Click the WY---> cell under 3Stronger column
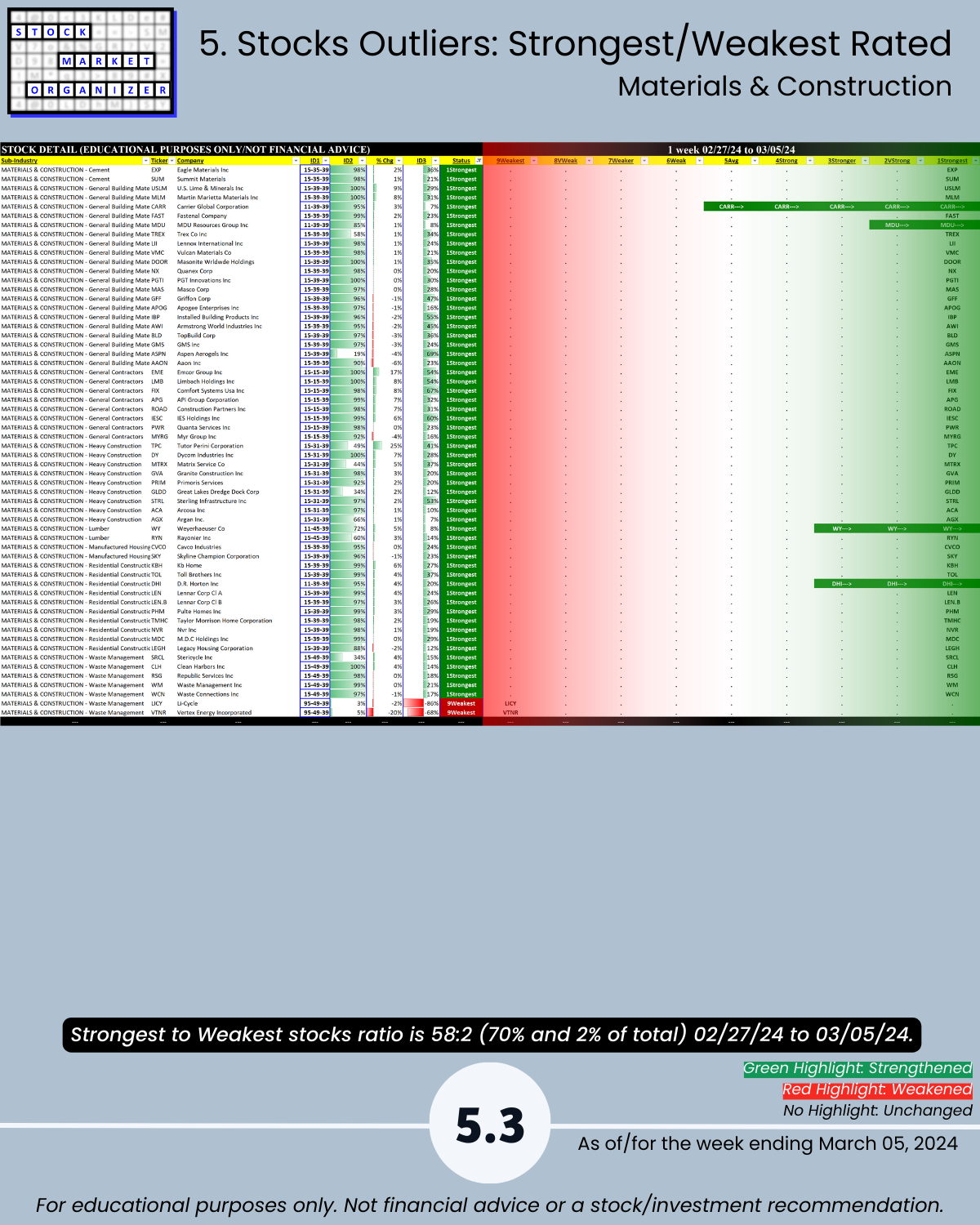This screenshot has height=1225, width=980. coord(842,528)
